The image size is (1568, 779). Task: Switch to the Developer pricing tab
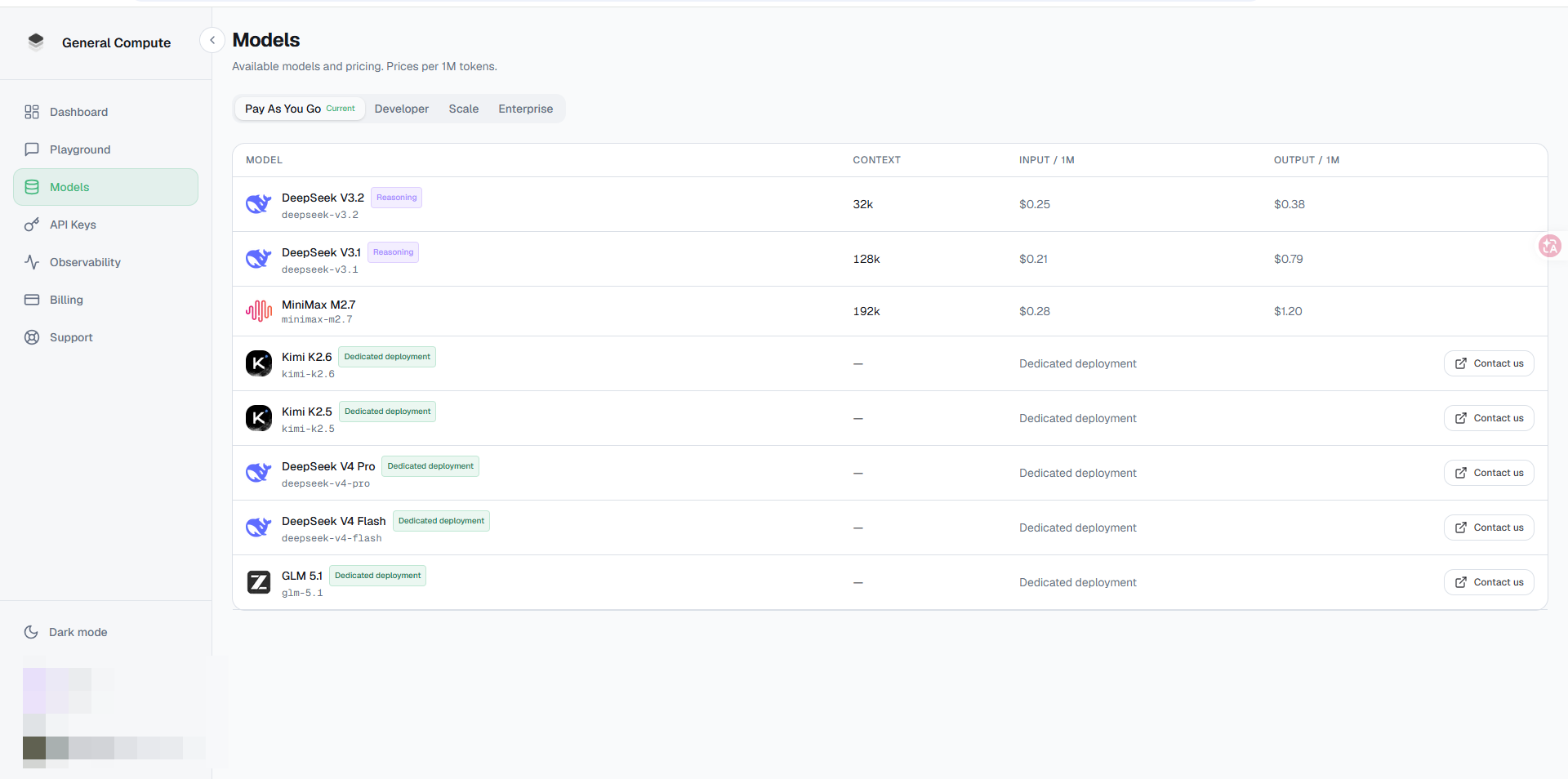pyautogui.click(x=402, y=109)
